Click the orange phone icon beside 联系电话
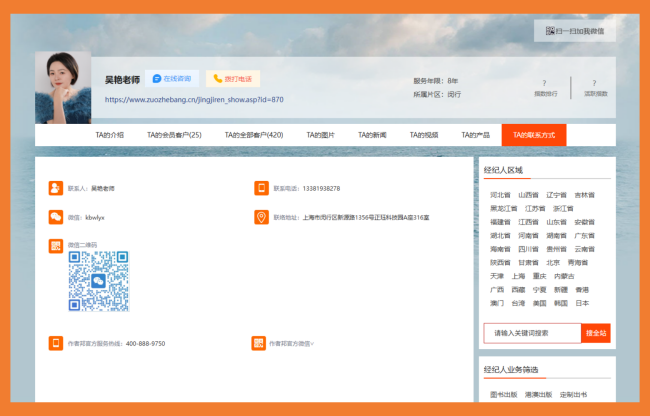This screenshot has width=650, height=416. (x=261, y=188)
